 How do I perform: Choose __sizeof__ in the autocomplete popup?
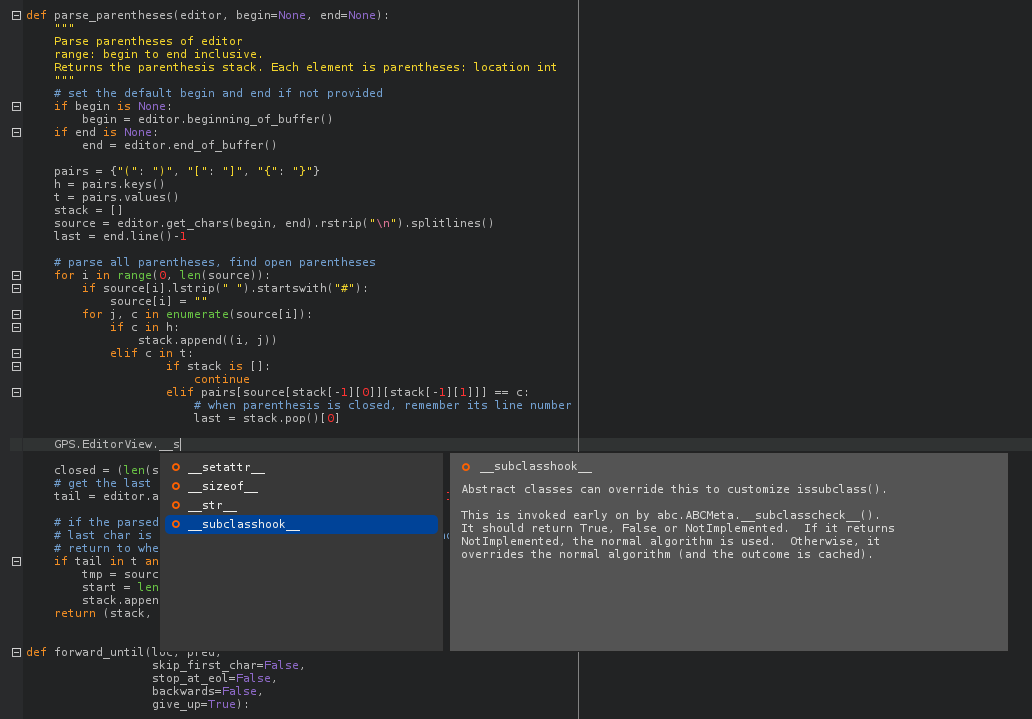pyautogui.click(x=222, y=486)
